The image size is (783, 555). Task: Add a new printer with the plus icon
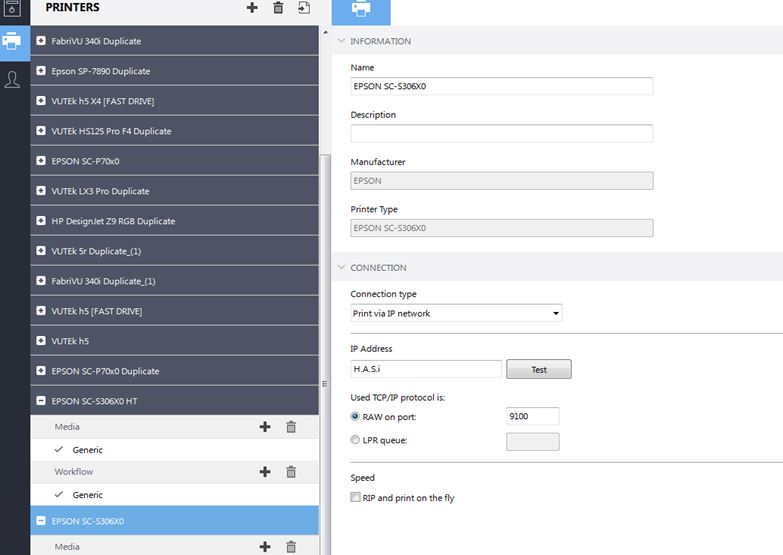coord(252,8)
